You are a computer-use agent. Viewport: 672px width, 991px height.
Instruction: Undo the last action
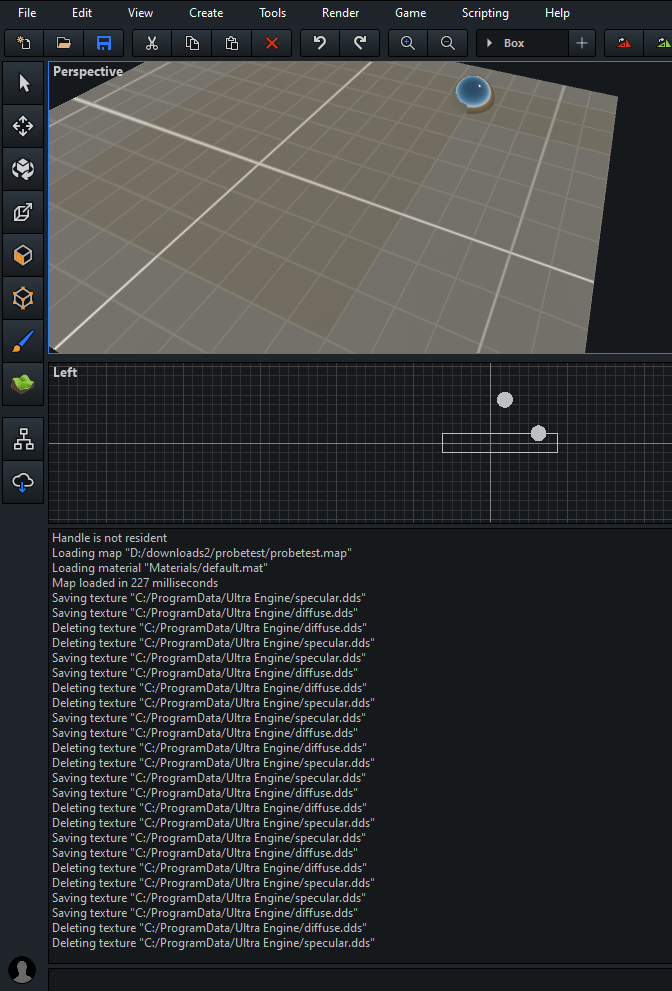pos(320,43)
